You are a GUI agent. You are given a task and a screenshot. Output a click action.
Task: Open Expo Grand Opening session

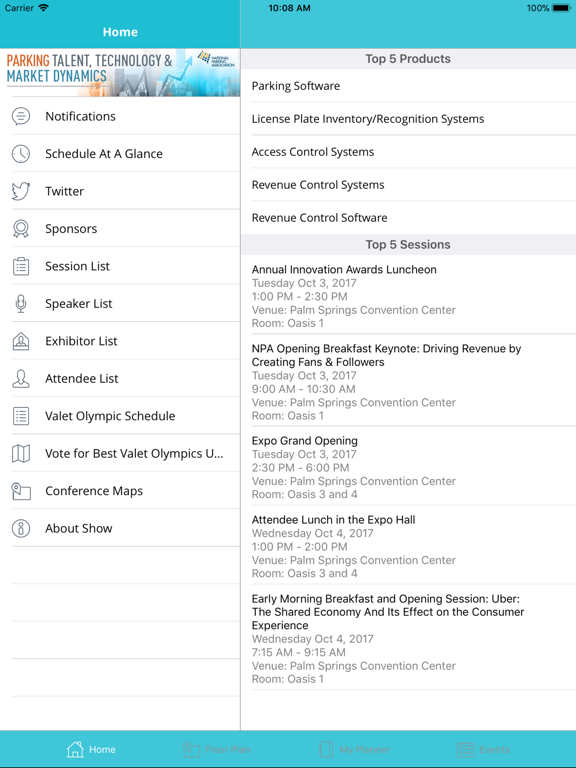[x=408, y=467]
